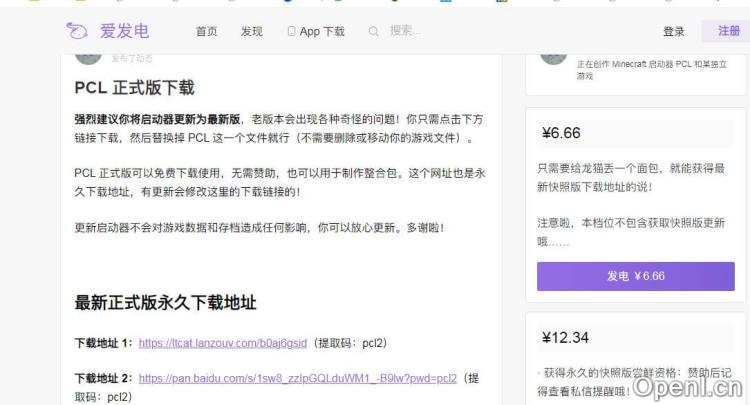This screenshot has width=750, height=405.
Task: Select the ¥12.34 sponsorship tier card
Action: (x=636, y=360)
